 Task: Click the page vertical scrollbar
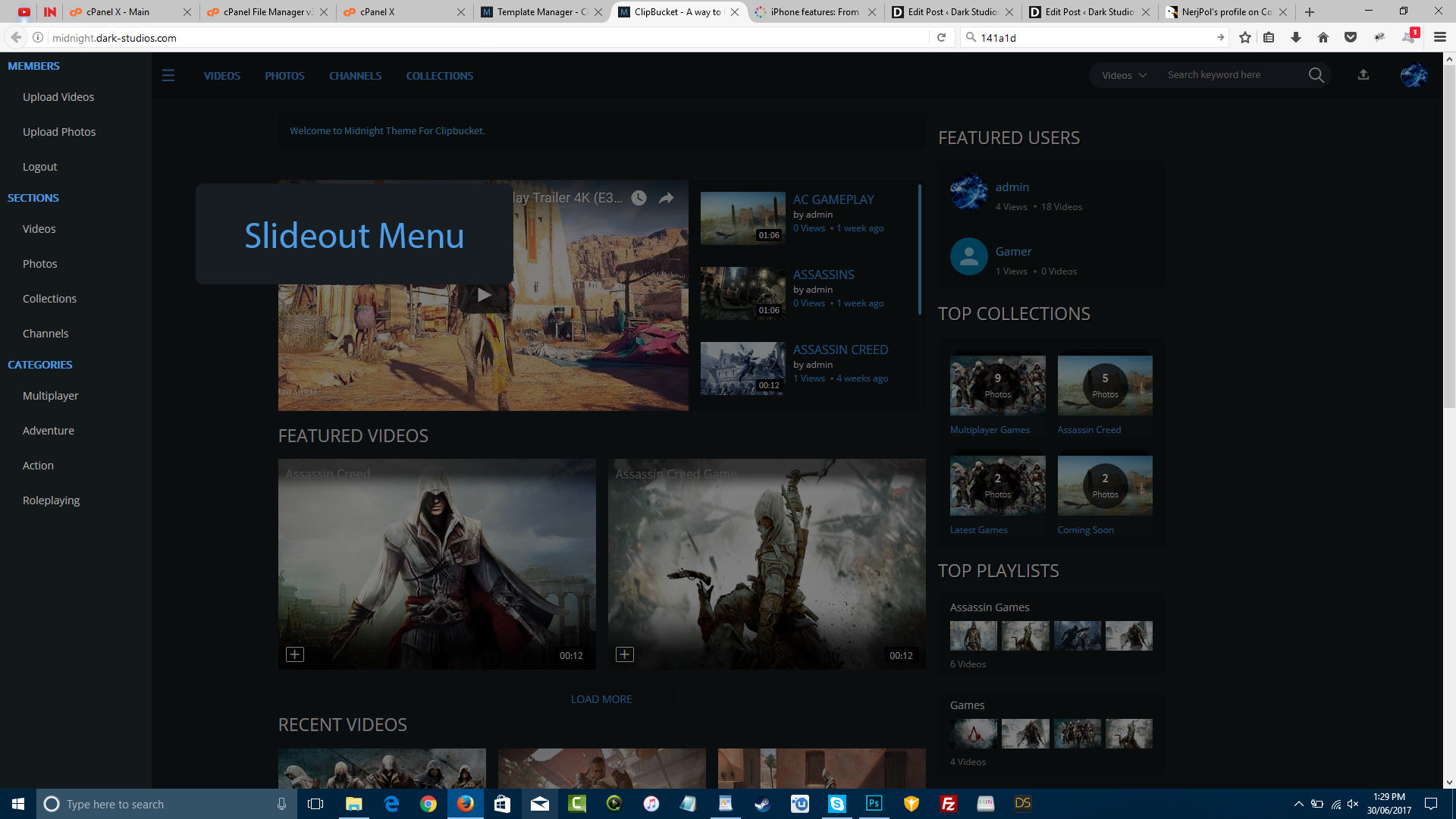[x=1449, y=237]
